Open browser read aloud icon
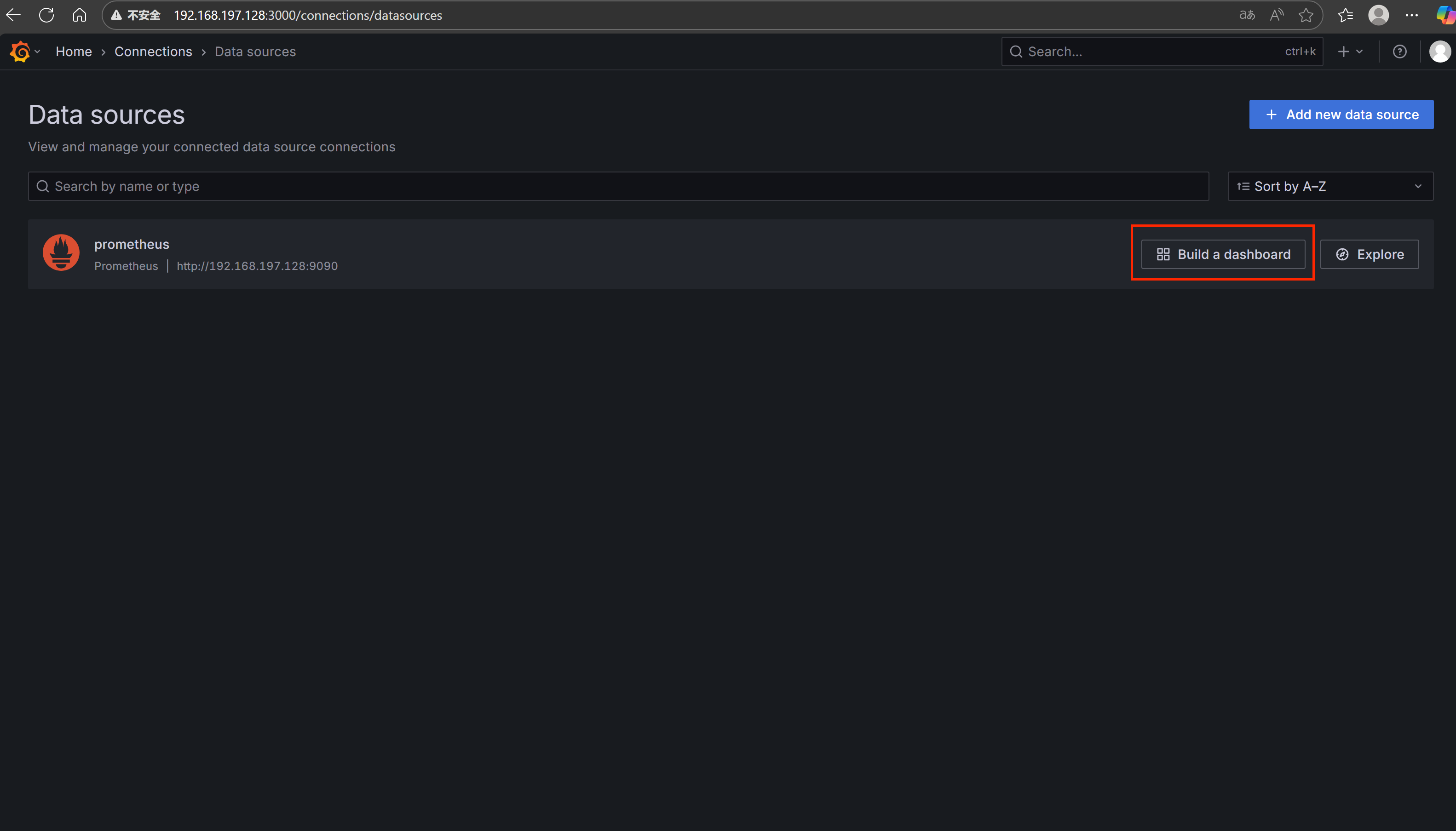This screenshot has height=831, width=1456. pos(1277,16)
